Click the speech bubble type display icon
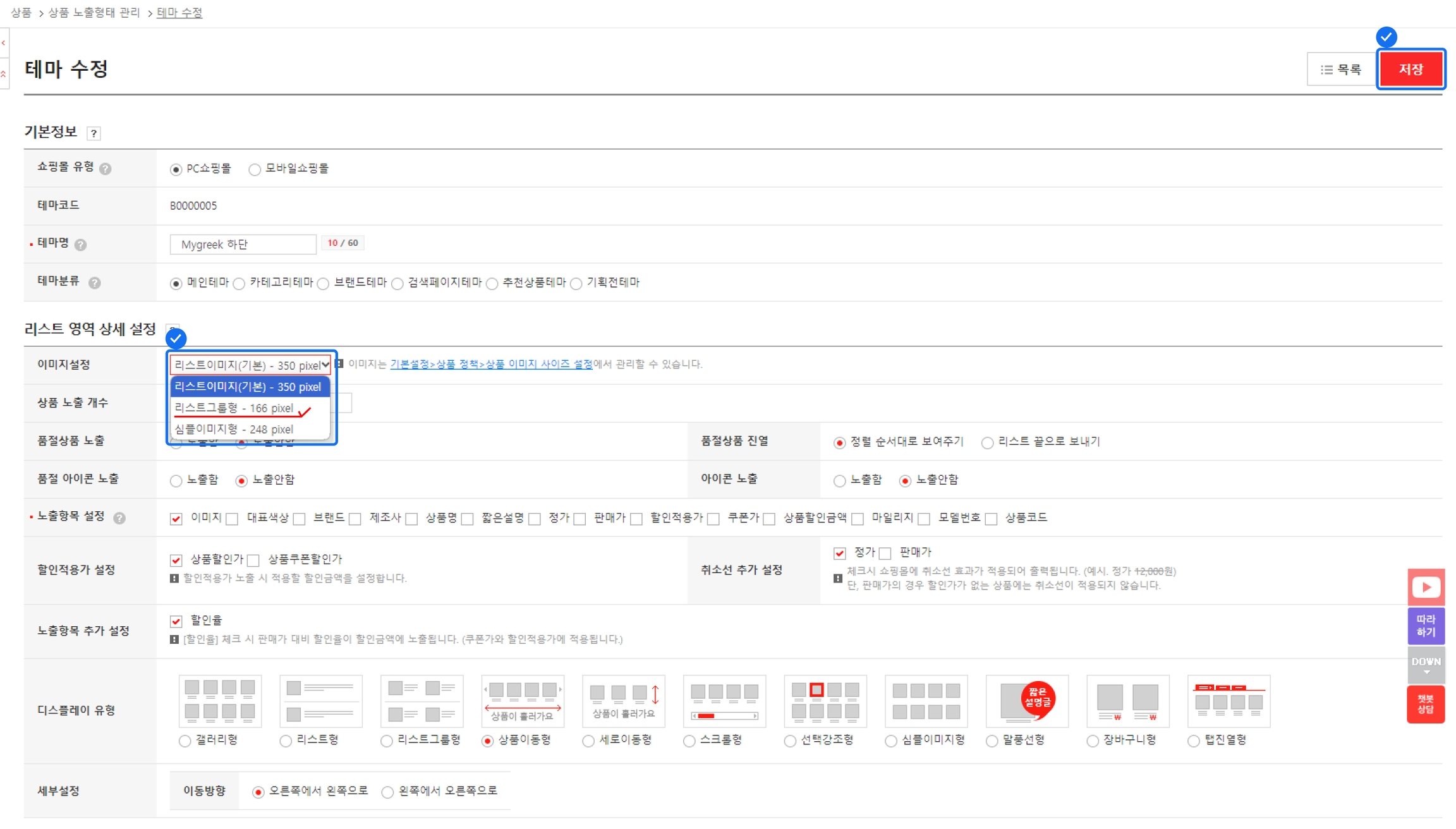 pos(1027,700)
